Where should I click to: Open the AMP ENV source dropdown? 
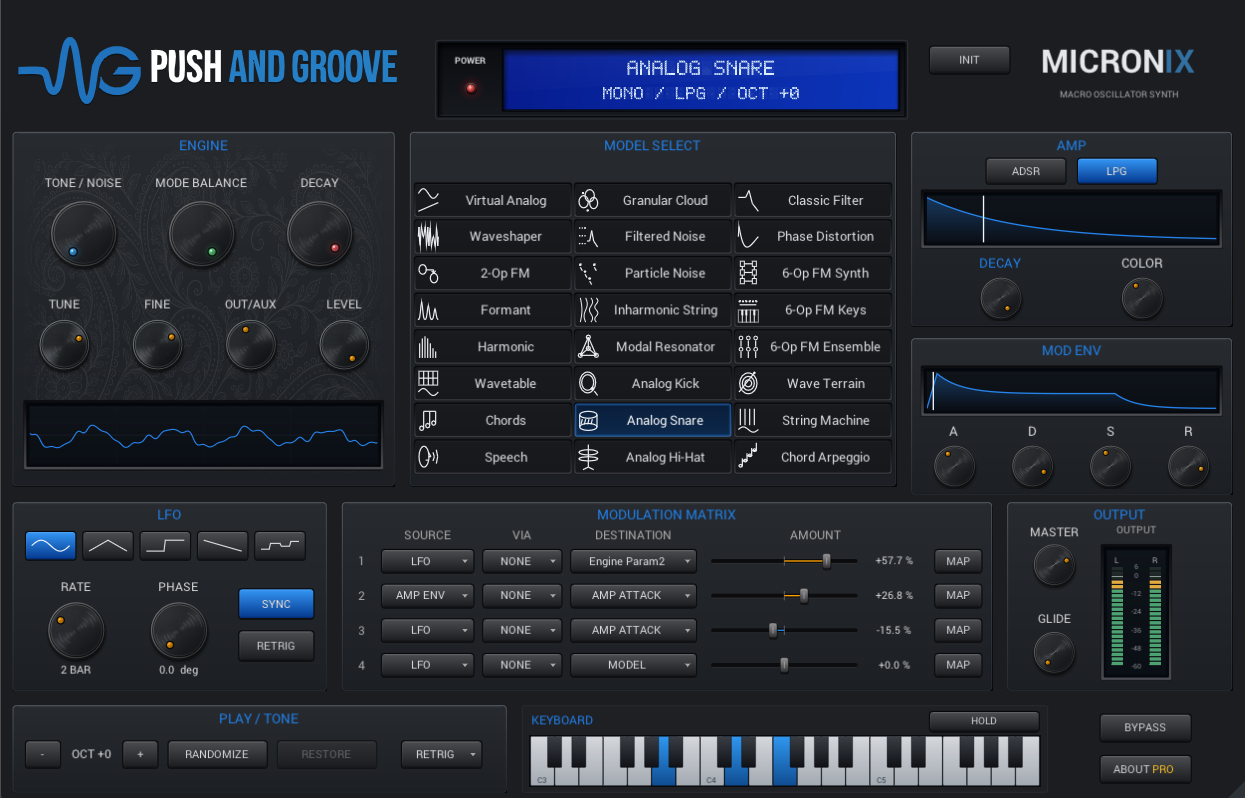click(x=427, y=595)
